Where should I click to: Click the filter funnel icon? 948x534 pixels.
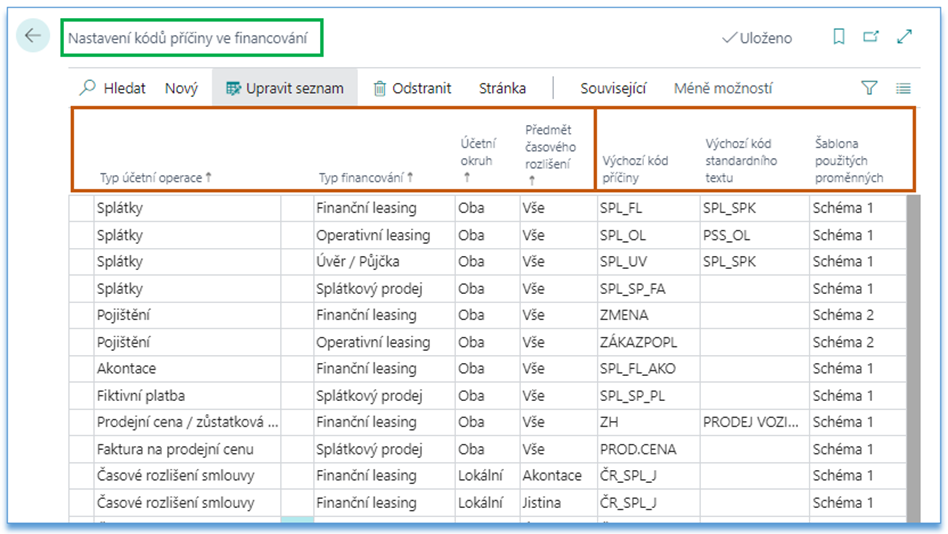coord(869,88)
